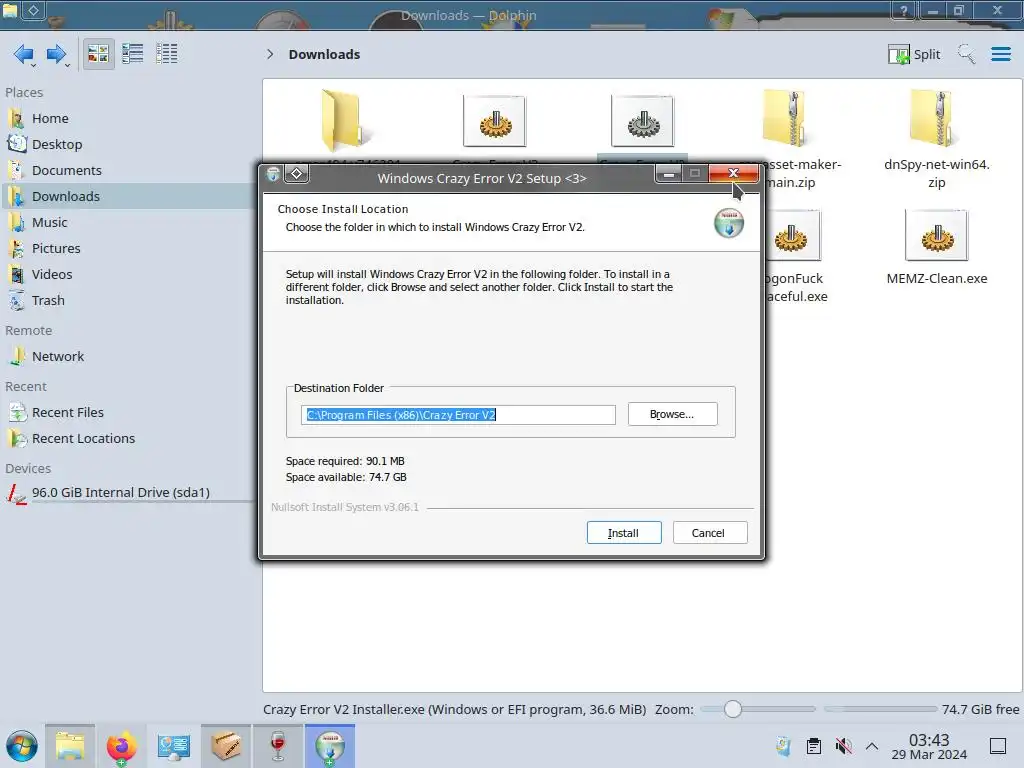Open the system settings taskbar icon

tap(173, 746)
